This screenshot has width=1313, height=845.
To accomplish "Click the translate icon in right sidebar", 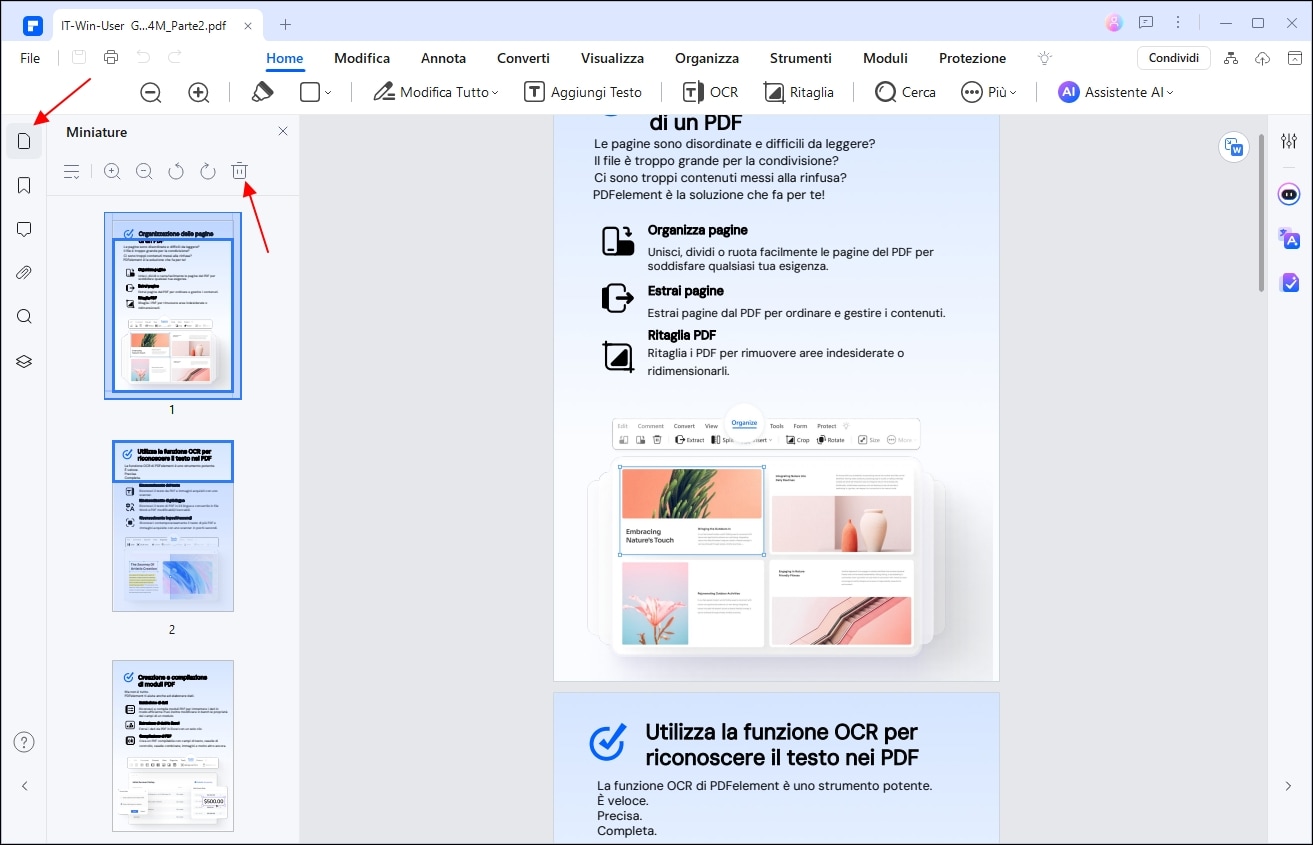I will click(1289, 238).
